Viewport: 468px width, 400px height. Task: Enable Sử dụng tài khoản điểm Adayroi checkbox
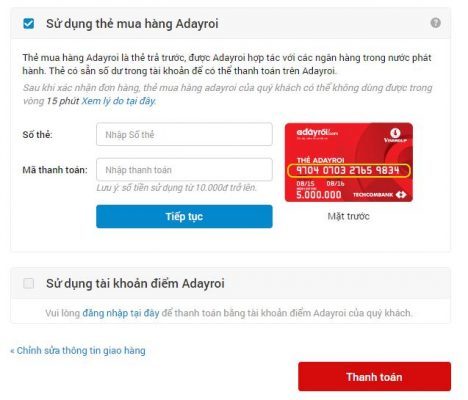tap(29, 283)
